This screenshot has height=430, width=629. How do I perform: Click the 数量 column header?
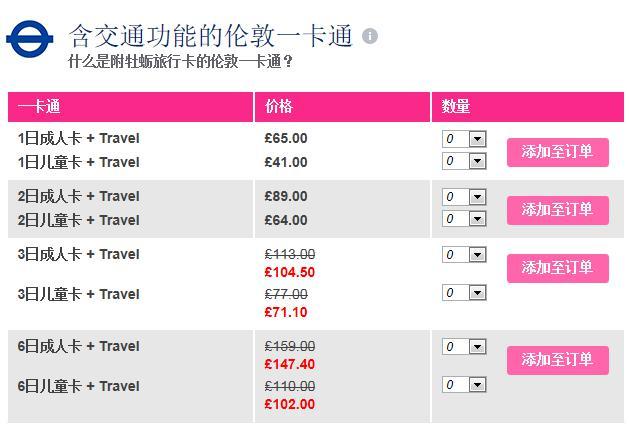(456, 107)
